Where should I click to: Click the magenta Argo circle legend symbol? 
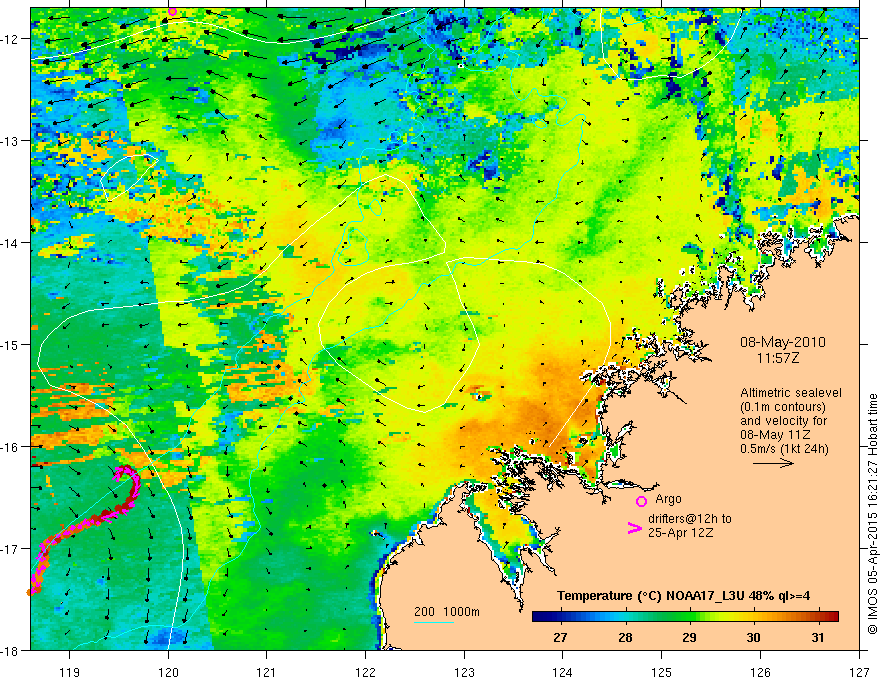coord(641,501)
